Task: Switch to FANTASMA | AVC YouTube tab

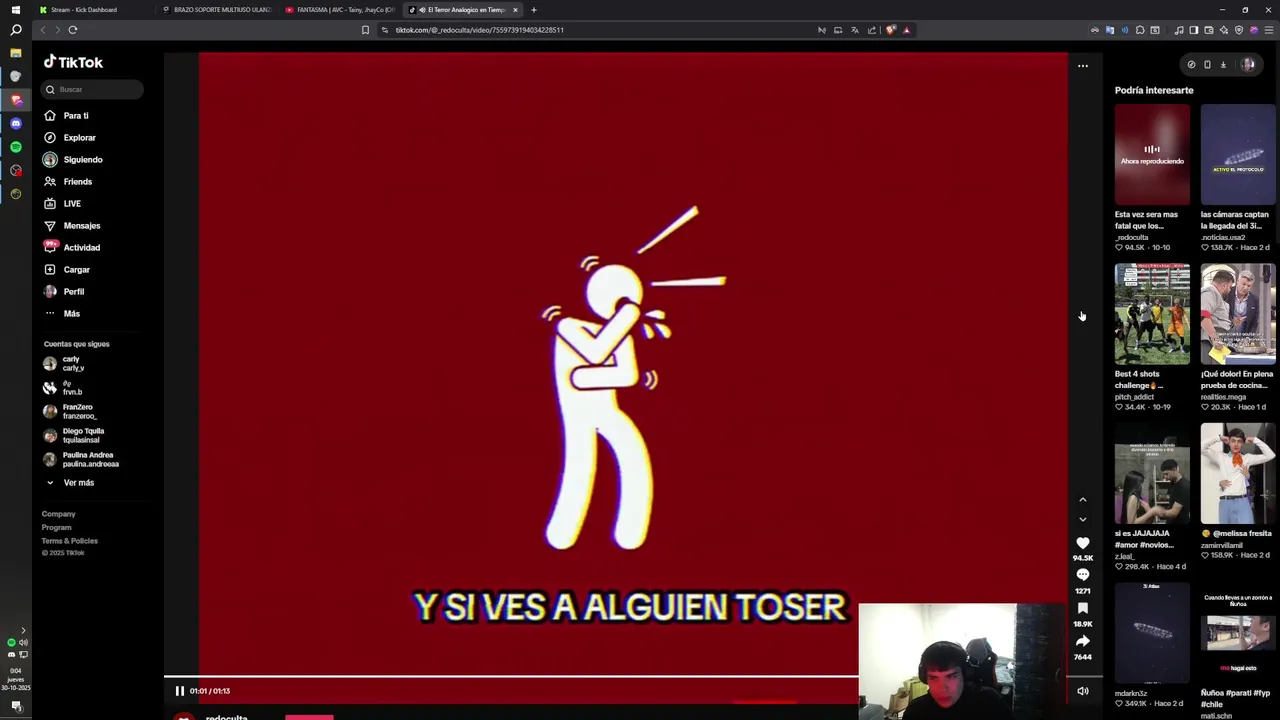Action: pos(342,10)
